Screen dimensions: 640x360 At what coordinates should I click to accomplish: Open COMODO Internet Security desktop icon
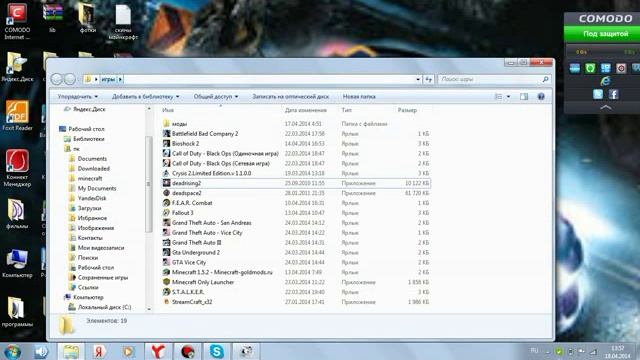(17, 21)
